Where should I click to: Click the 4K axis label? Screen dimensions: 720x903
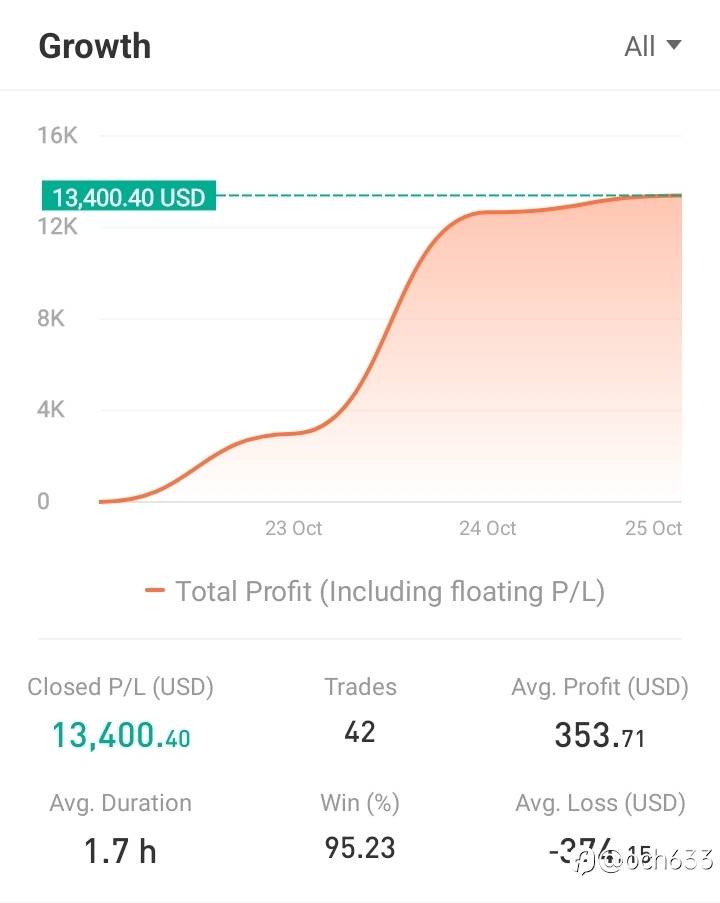[50, 410]
